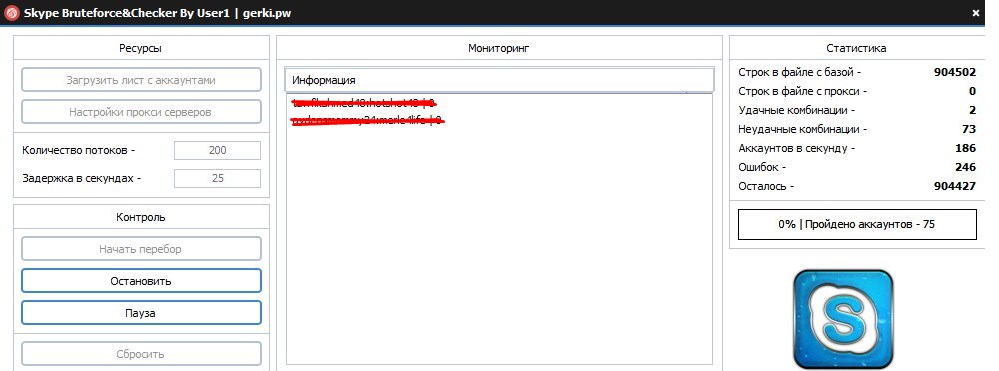This screenshot has width=999, height=371.
Task: Click the Осталось label
Action: [x=766, y=187]
